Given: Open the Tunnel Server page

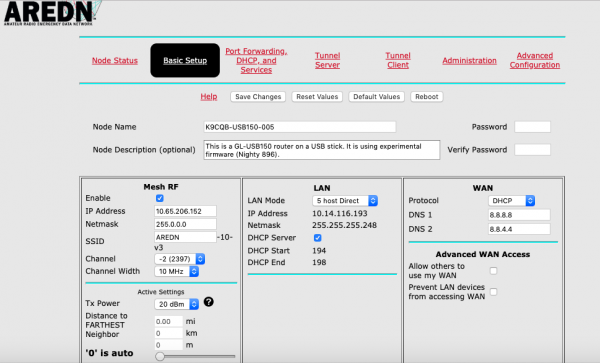Looking at the screenshot, I should [328, 60].
